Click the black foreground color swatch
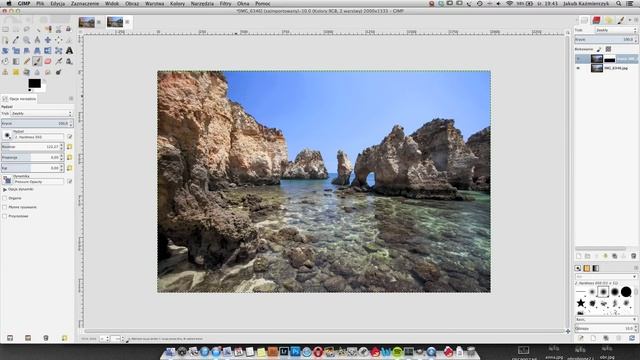640x360 pixels. (34, 83)
